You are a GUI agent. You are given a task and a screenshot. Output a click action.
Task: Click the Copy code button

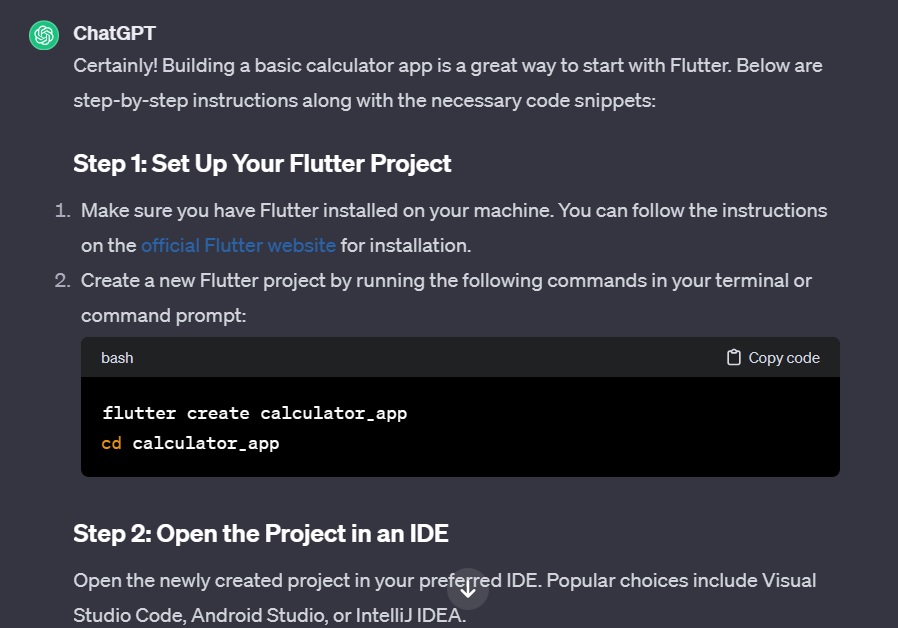[x=772, y=357]
